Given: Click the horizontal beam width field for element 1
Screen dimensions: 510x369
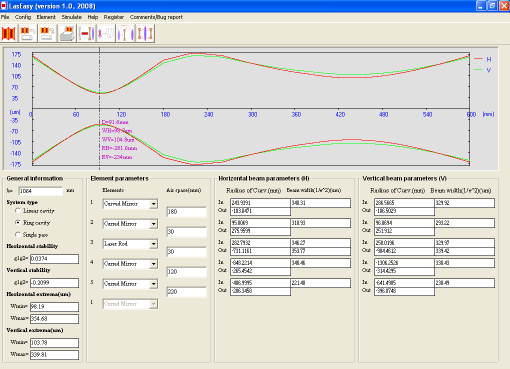Looking at the screenshot, I should [x=320, y=203].
